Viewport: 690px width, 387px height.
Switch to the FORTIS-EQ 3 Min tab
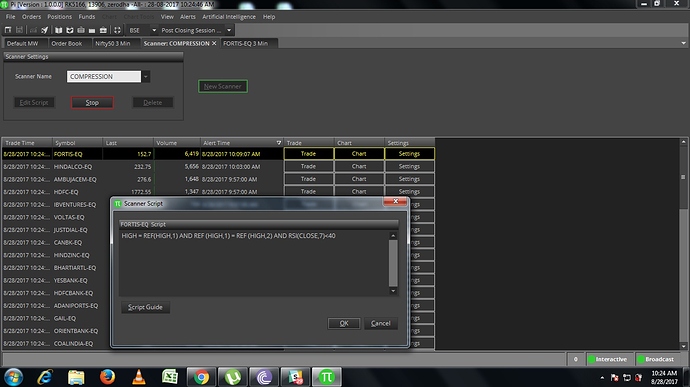coord(245,43)
